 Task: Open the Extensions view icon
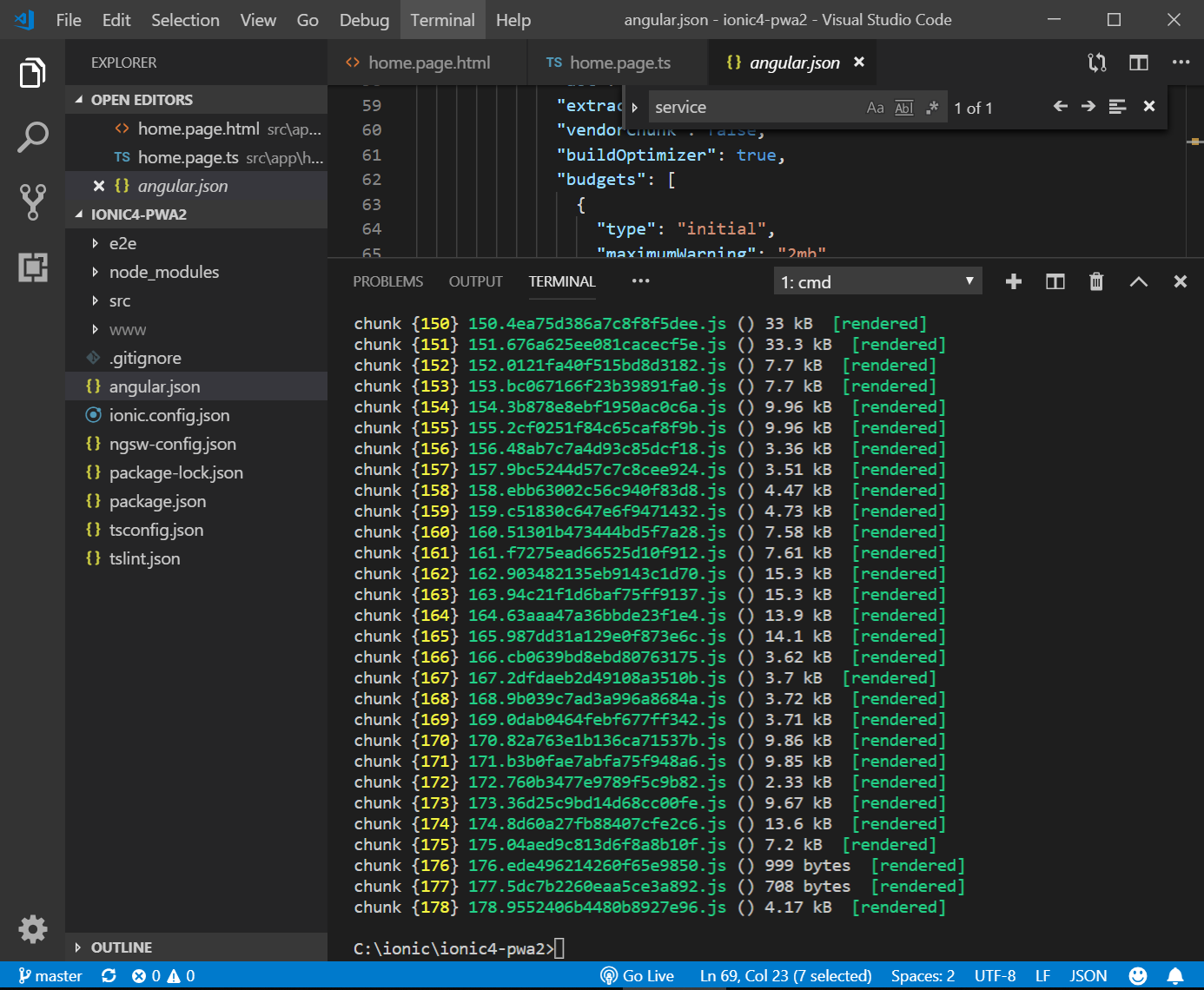click(x=32, y=267)
